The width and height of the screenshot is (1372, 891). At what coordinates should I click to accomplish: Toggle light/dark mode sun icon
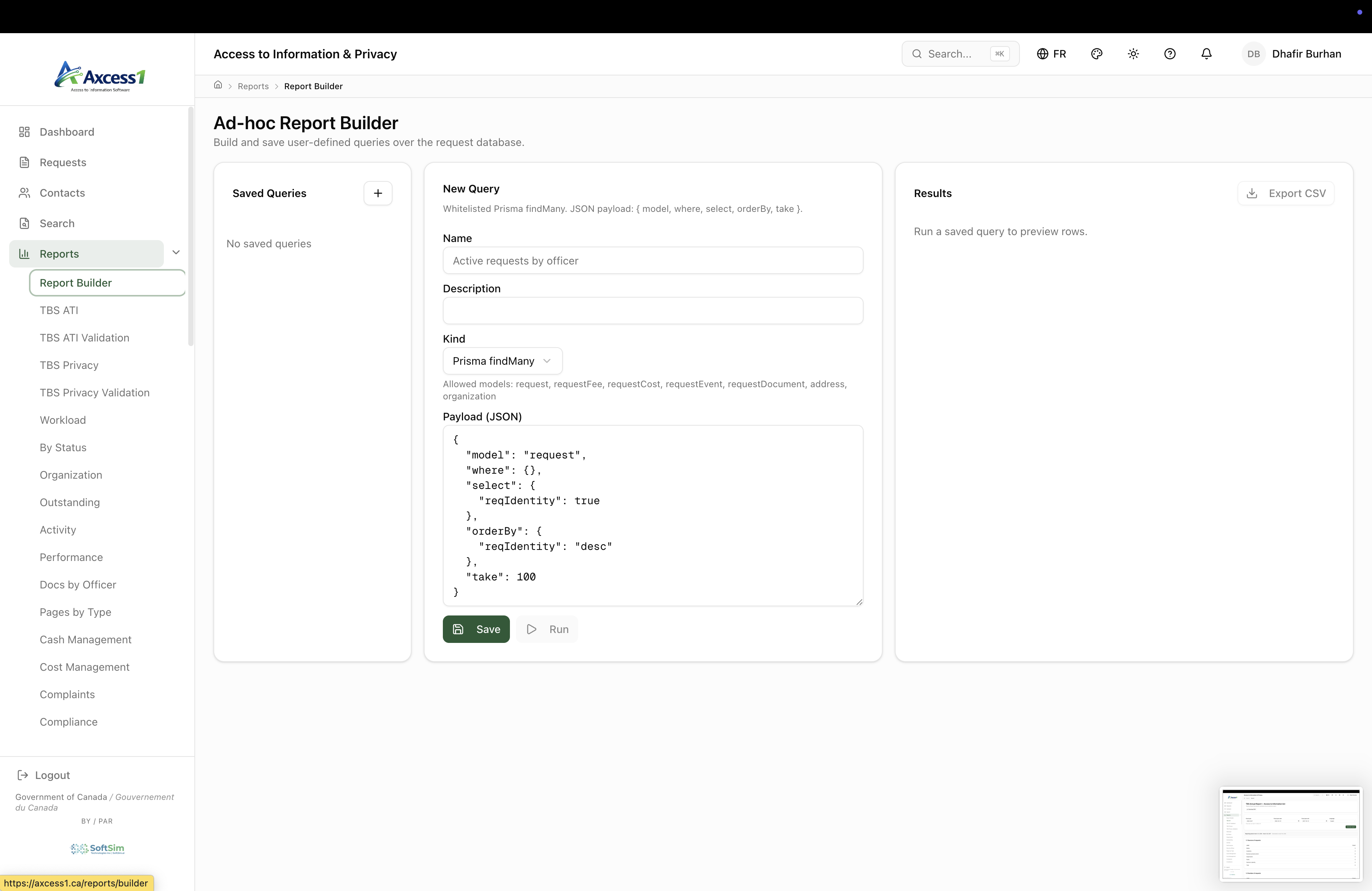[x=1133, y=54]
